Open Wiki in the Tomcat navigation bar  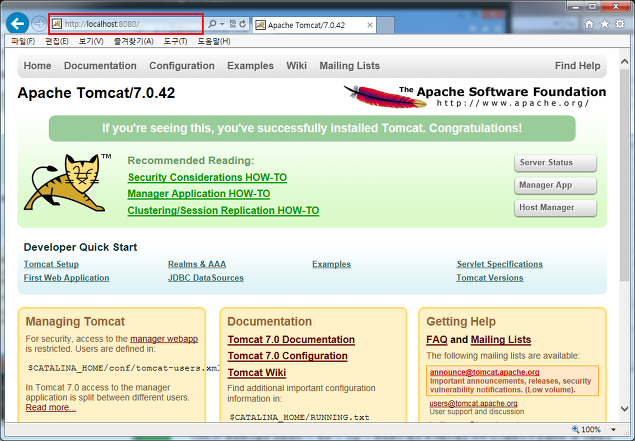click(x=296, y=66)
